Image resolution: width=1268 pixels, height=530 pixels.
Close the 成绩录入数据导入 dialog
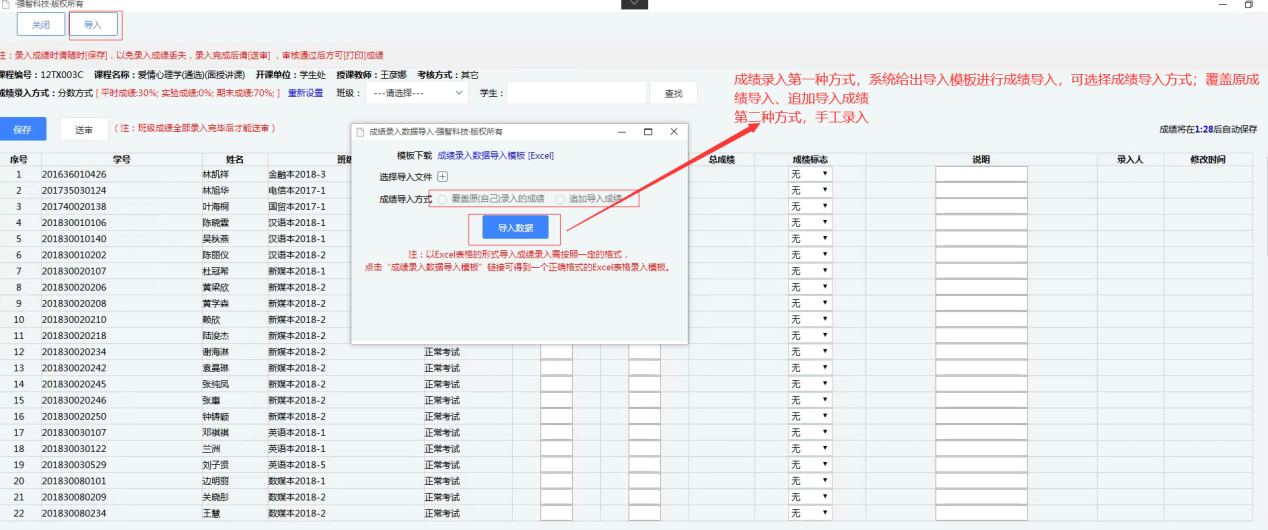673,131
